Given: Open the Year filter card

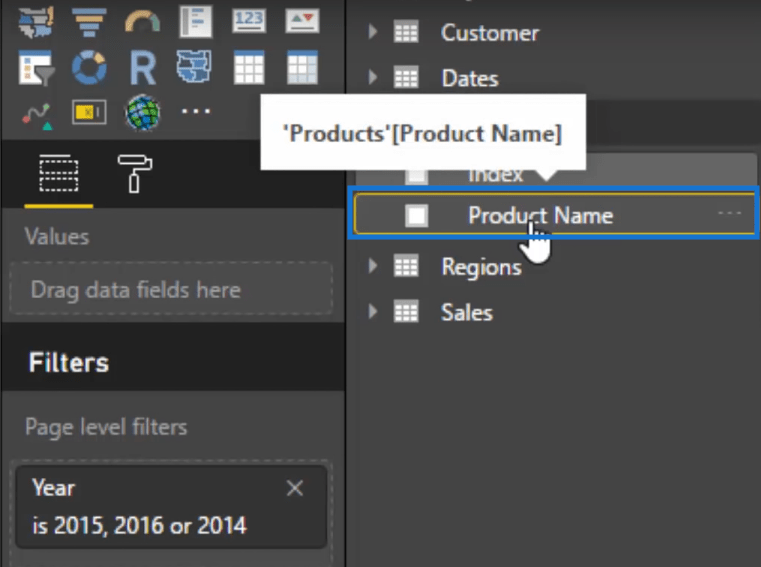Looking at the screenshot, I should (x=171, y=507).
